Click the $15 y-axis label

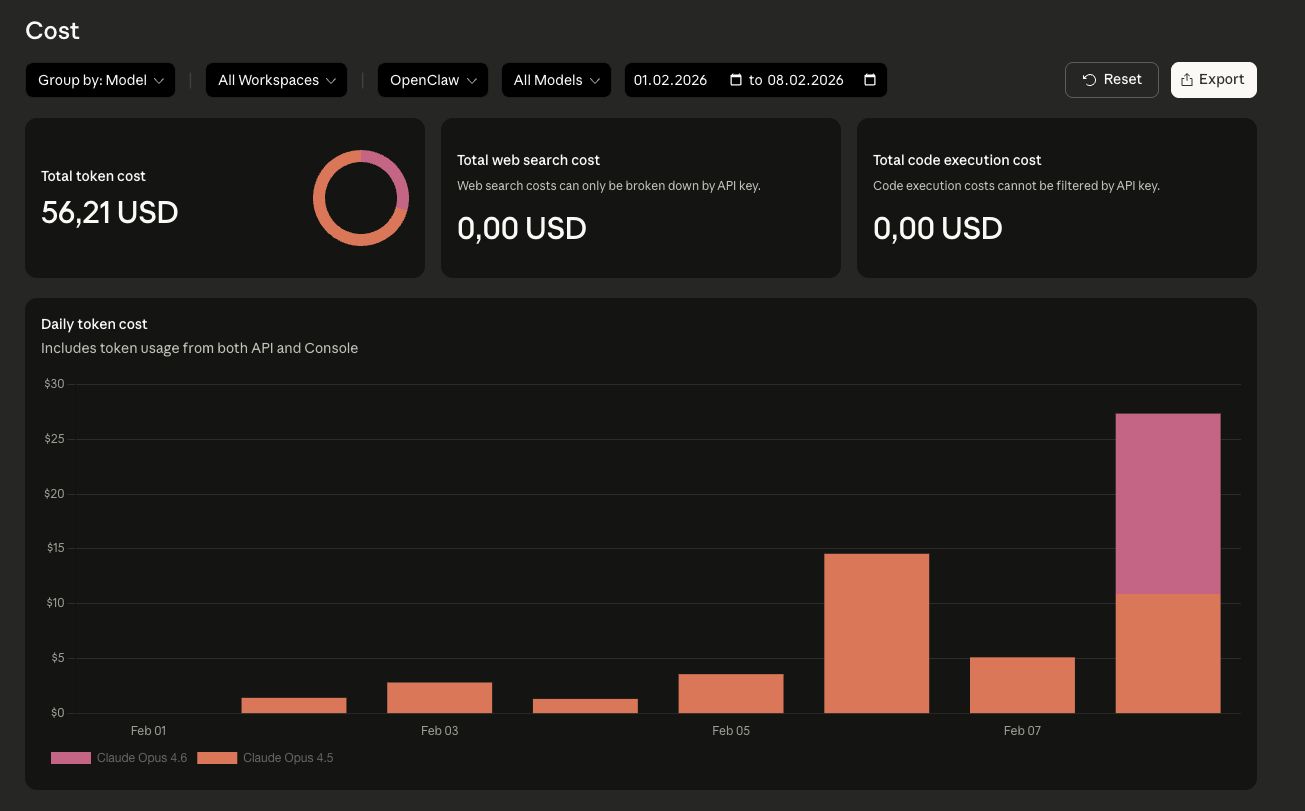point(54,548)
